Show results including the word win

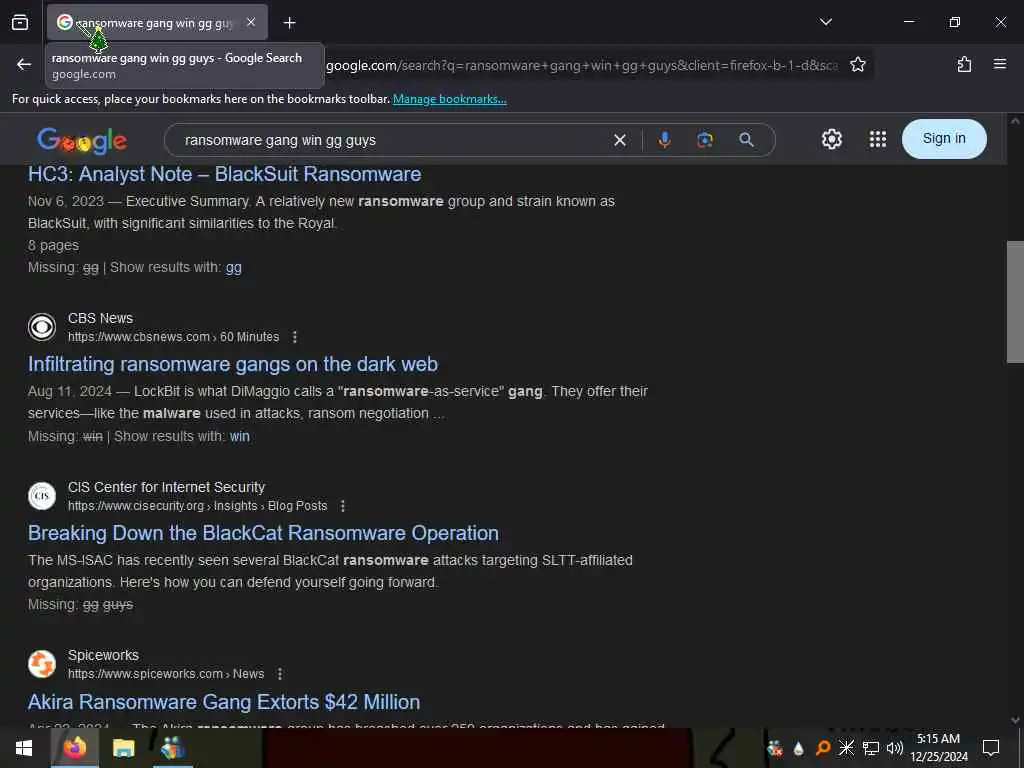[240, 436]
